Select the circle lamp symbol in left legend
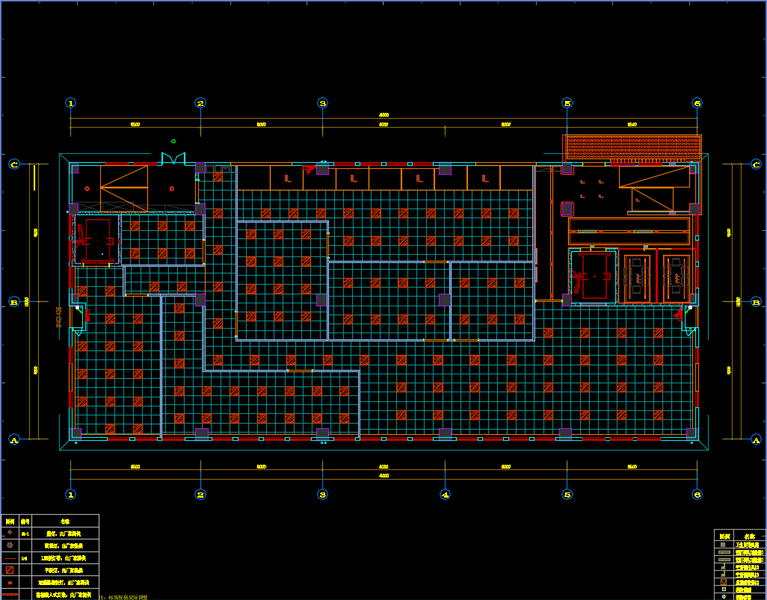Screen dimensions: 767x600 (10, 545)
